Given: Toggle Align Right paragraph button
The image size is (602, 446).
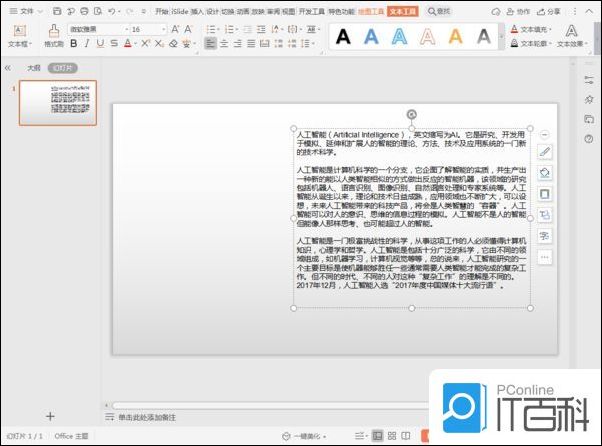Looking at the screenshot, I should (238, 43).
